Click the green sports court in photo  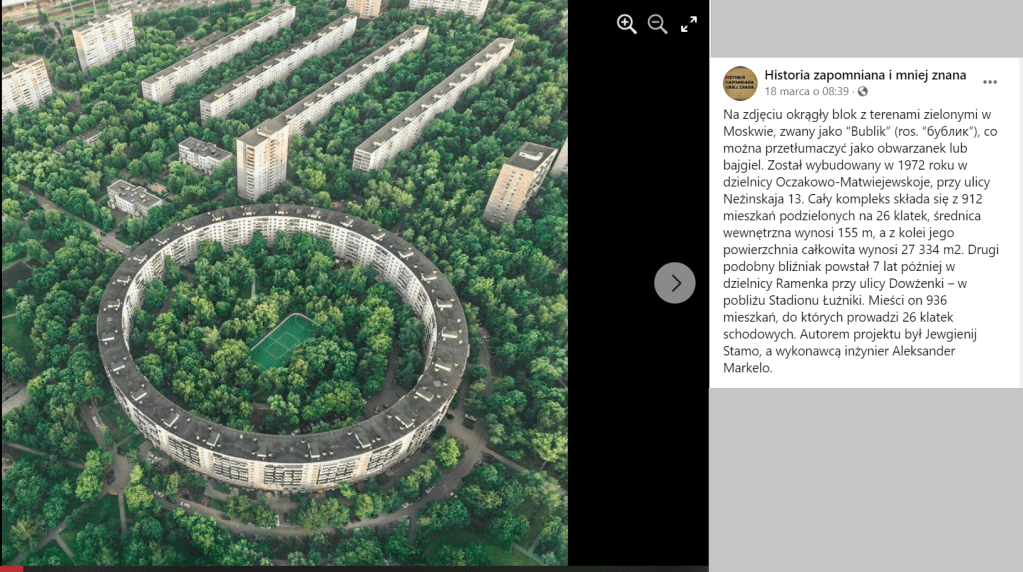(x=282, y=342)
